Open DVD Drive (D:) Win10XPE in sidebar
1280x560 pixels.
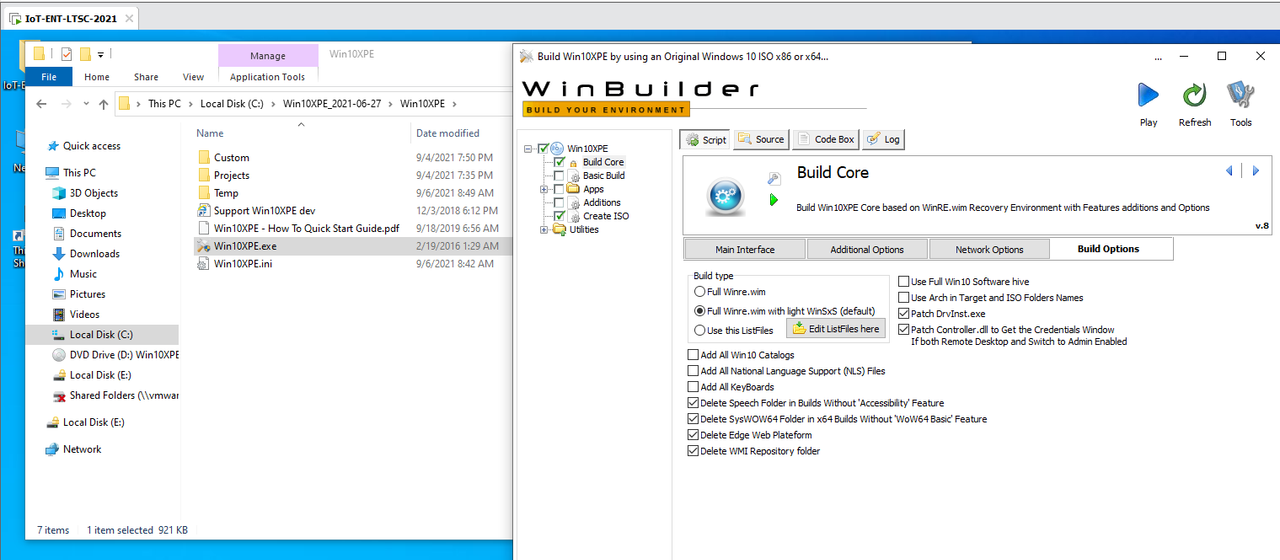click(x=116, y=355)
